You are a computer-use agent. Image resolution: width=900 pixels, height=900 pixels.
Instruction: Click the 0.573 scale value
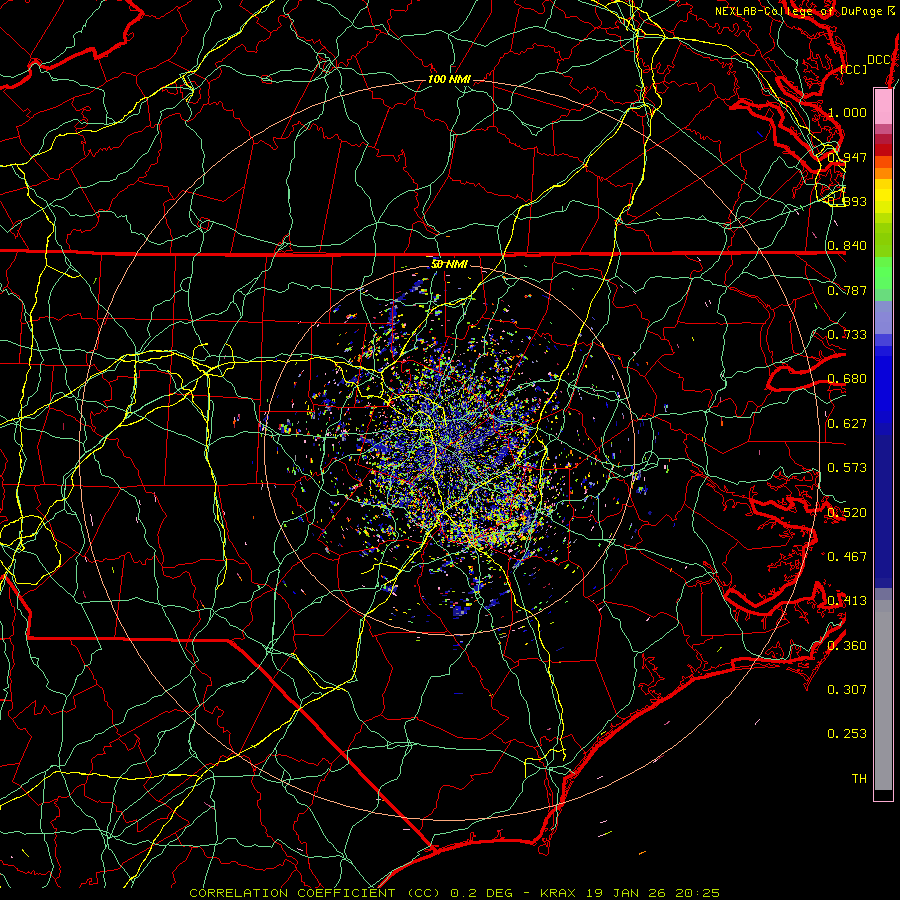coord(847,468)
